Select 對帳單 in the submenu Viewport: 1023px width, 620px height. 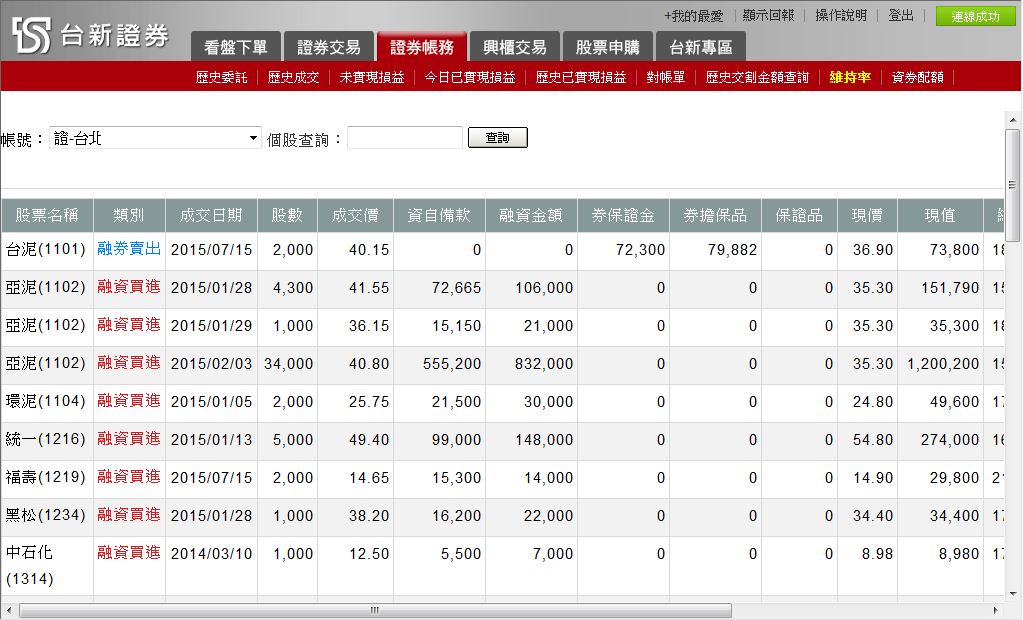coord(665,77)
